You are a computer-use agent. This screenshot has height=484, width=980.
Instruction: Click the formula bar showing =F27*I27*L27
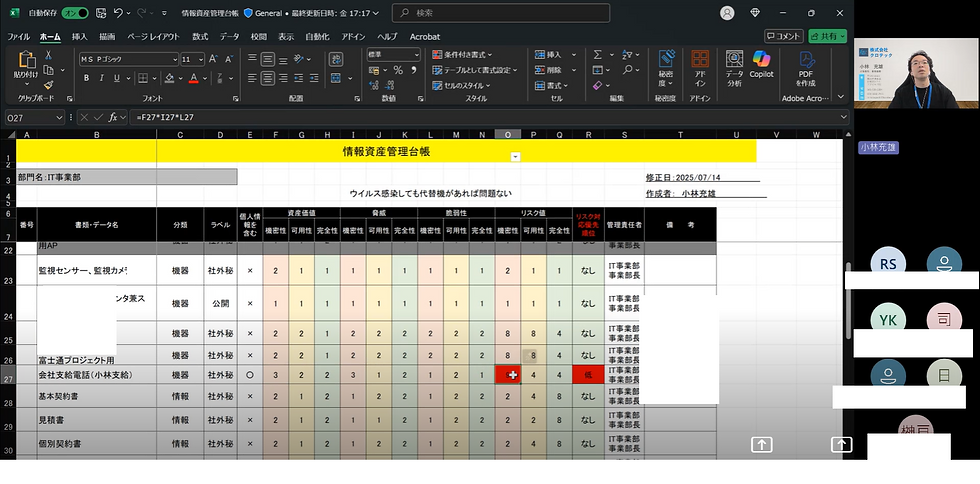(x=488, y=117)
